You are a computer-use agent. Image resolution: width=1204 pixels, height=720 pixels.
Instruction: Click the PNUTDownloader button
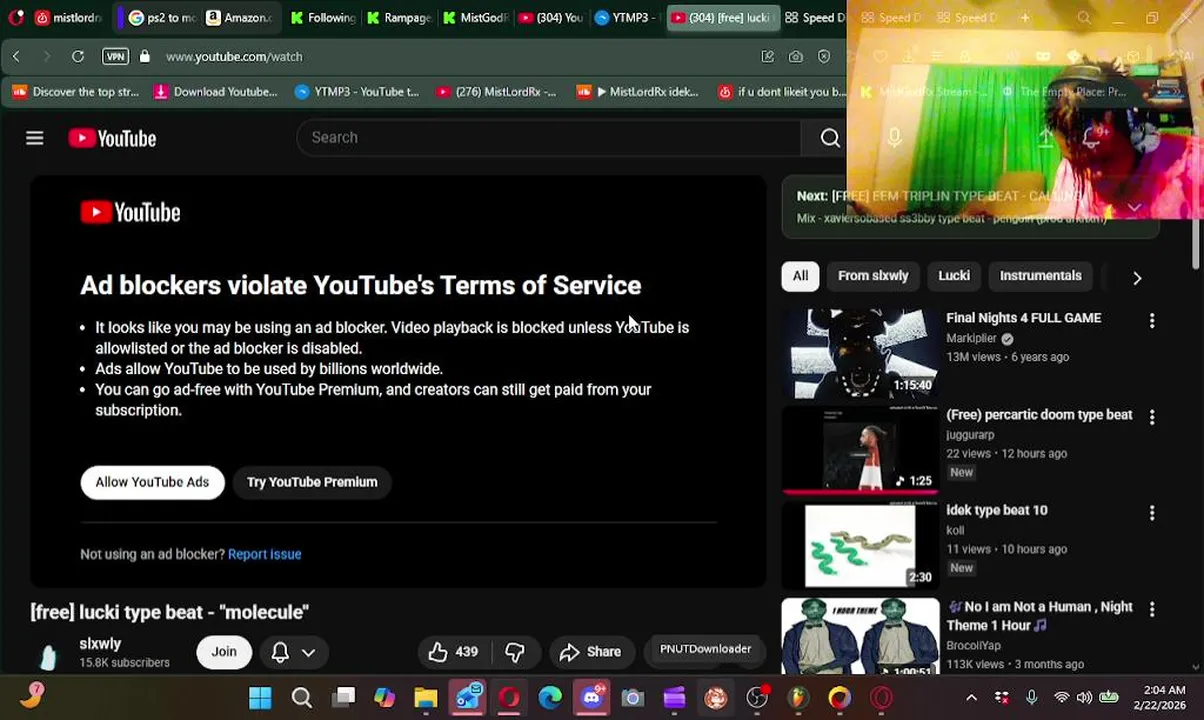[705, 649]
